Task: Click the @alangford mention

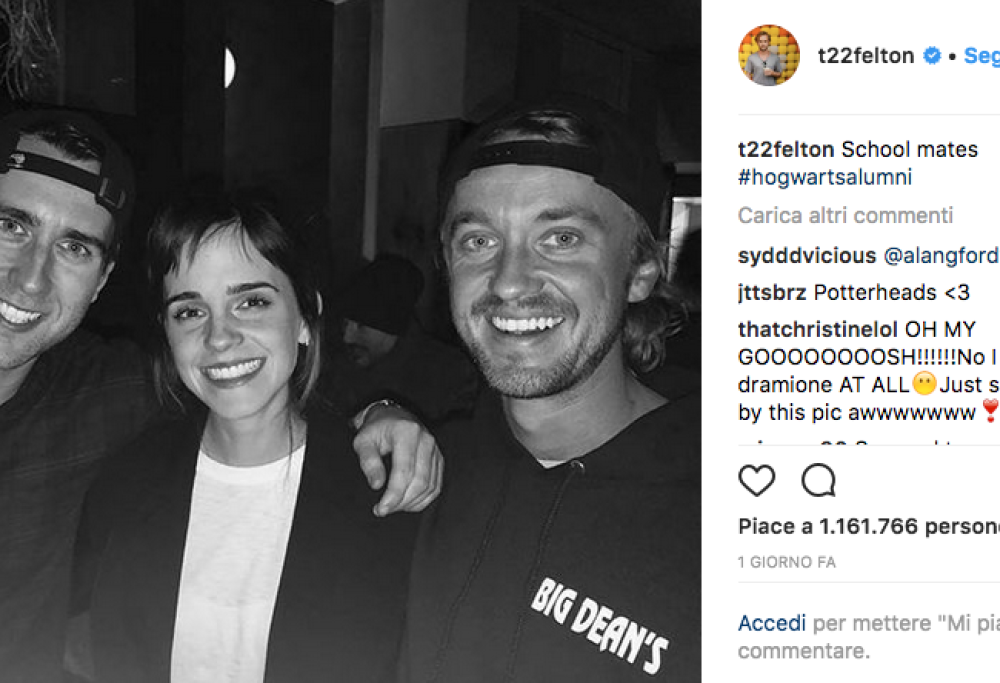Action: (941, 256)
